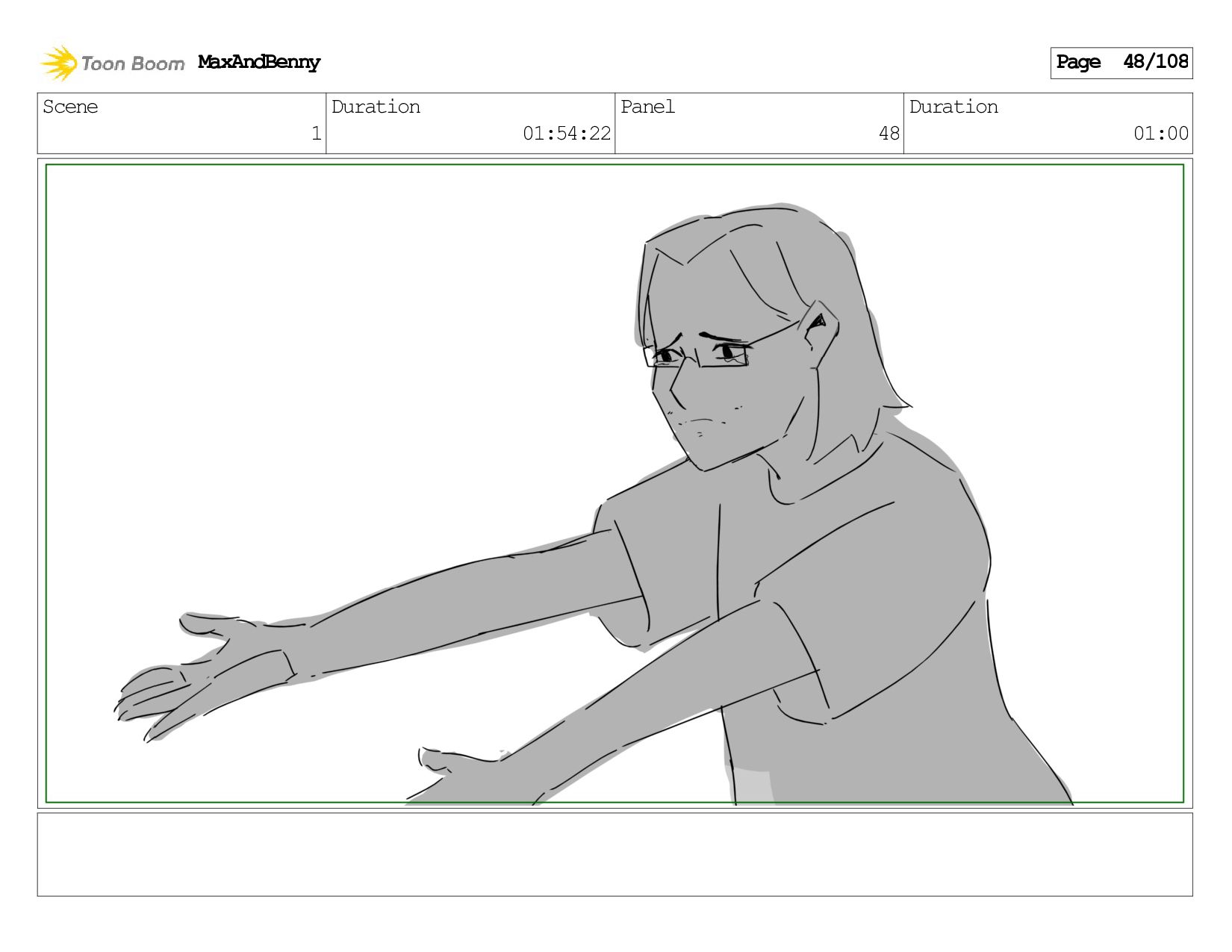Click the scene number value 1

316,134
